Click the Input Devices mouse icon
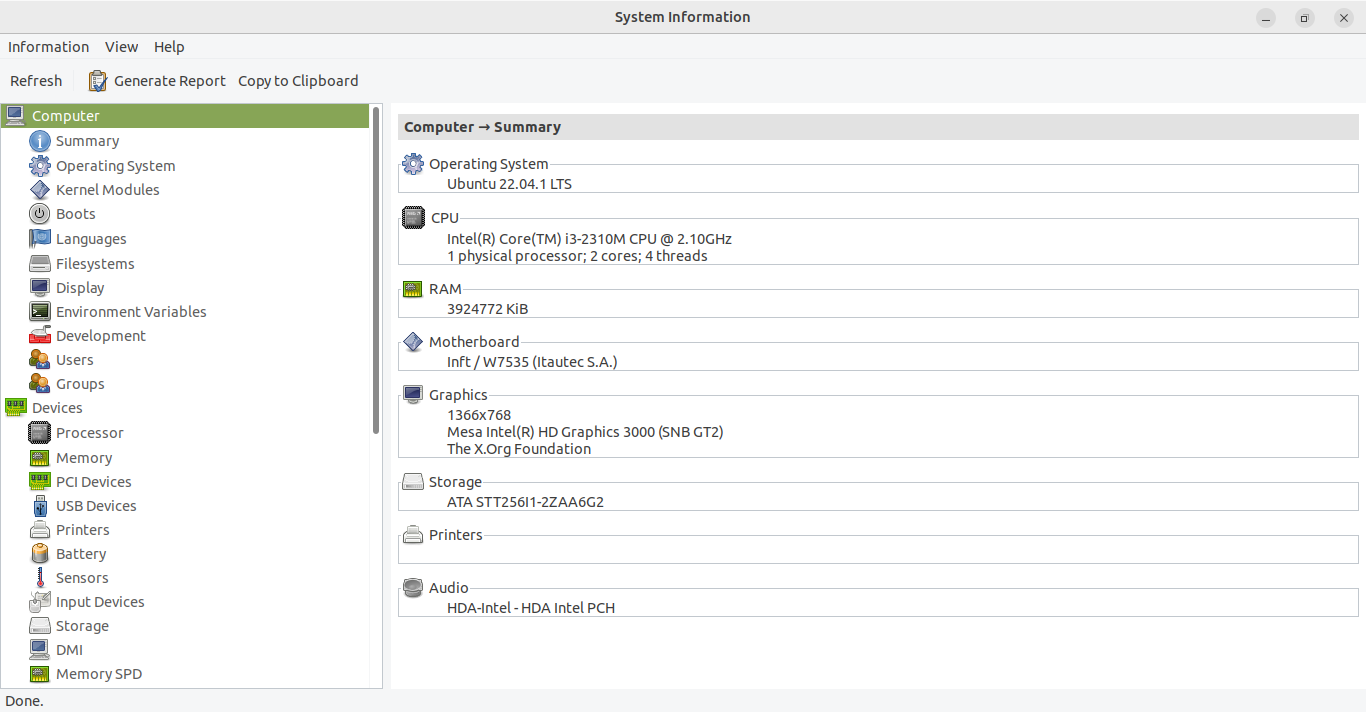 pos(40,602)
